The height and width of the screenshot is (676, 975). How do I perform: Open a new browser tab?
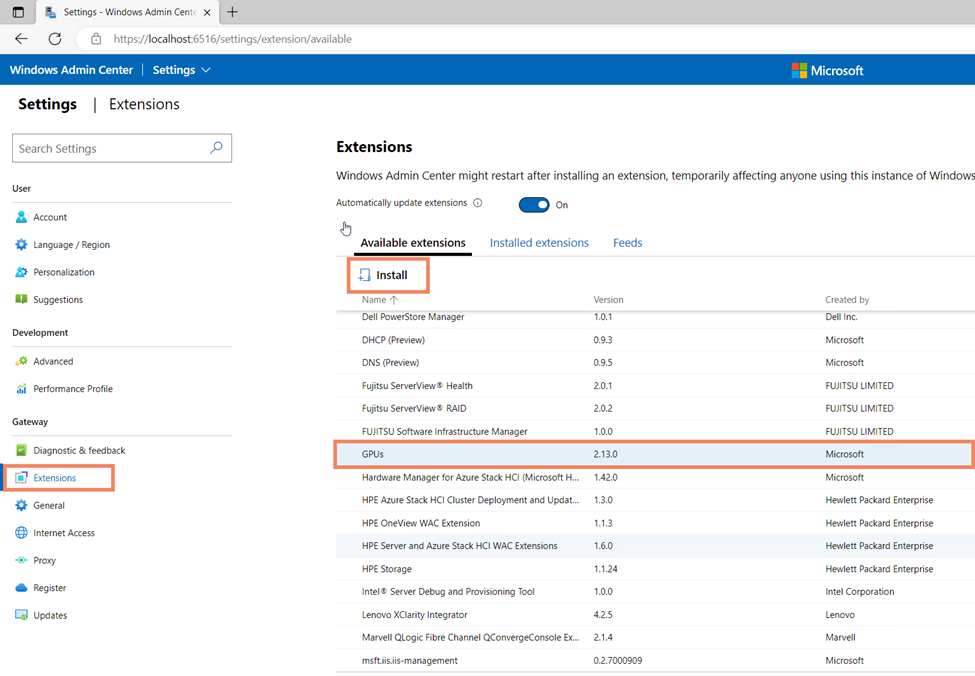point(232,12)
